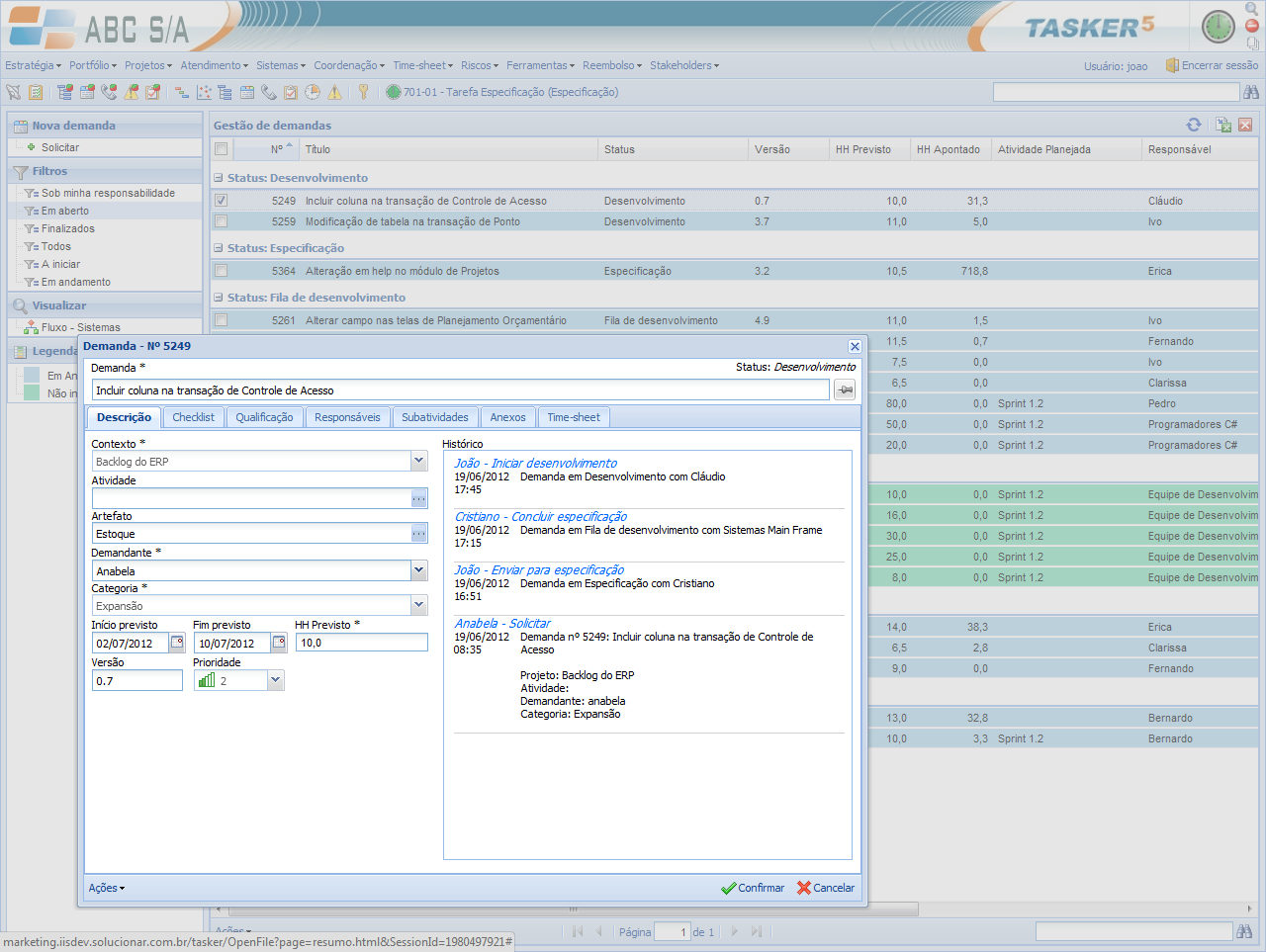Click the Cancelar button
This screenshot has height=952, width=1266.
coord(826,888)
